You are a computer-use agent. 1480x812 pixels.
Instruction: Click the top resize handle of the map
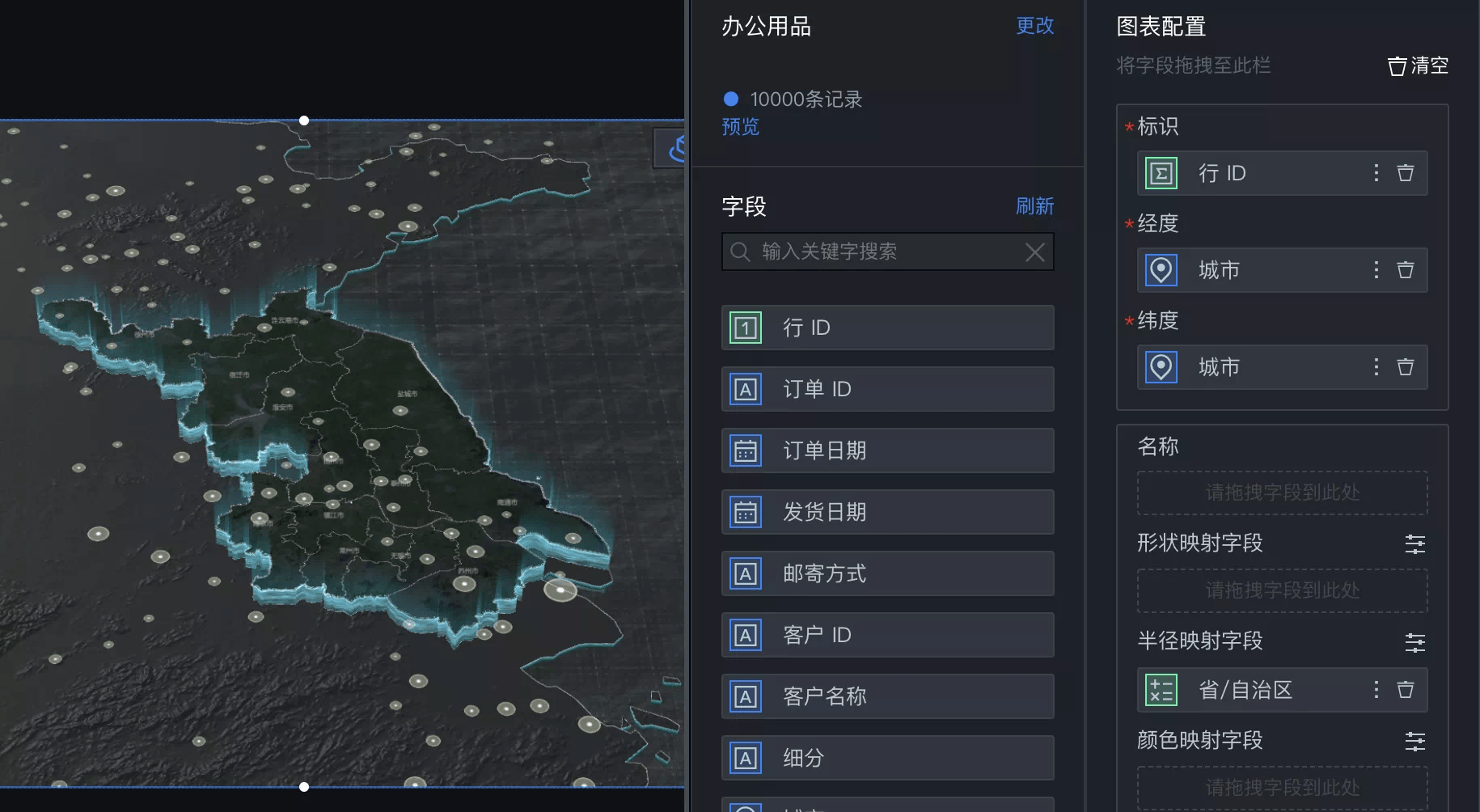(304, 121)
